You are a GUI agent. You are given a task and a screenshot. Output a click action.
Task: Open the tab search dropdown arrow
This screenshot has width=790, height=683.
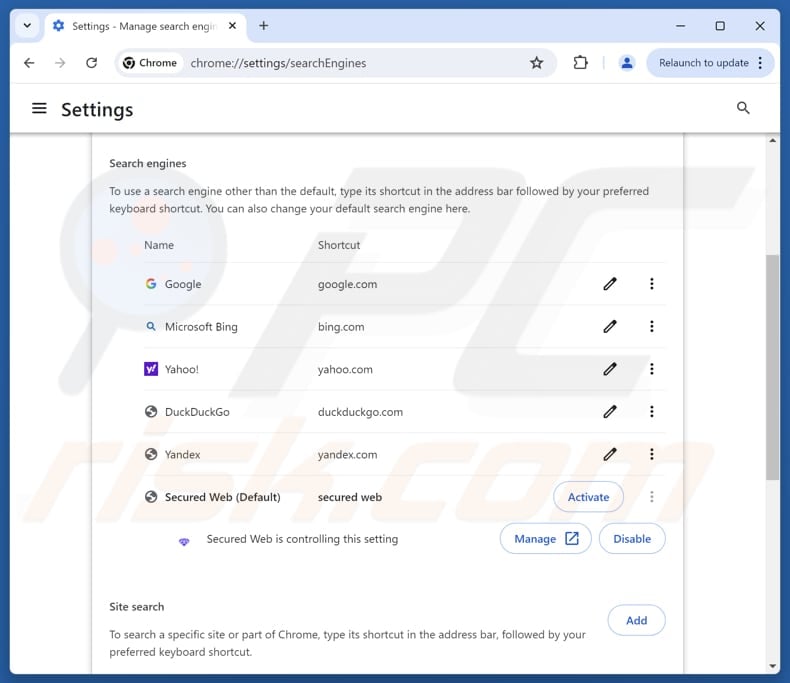(27, 26)
